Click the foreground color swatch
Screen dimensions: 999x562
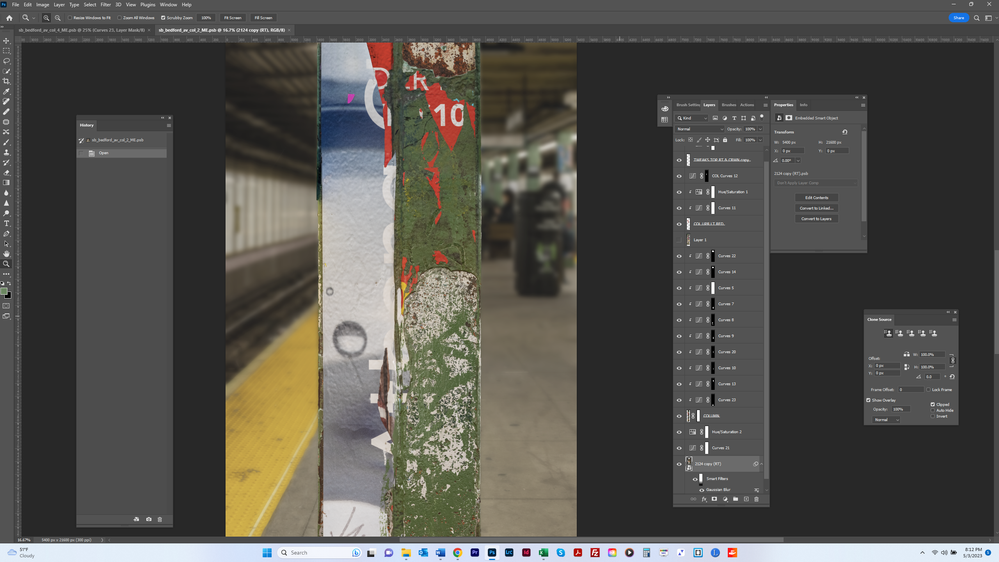[6, 293]
